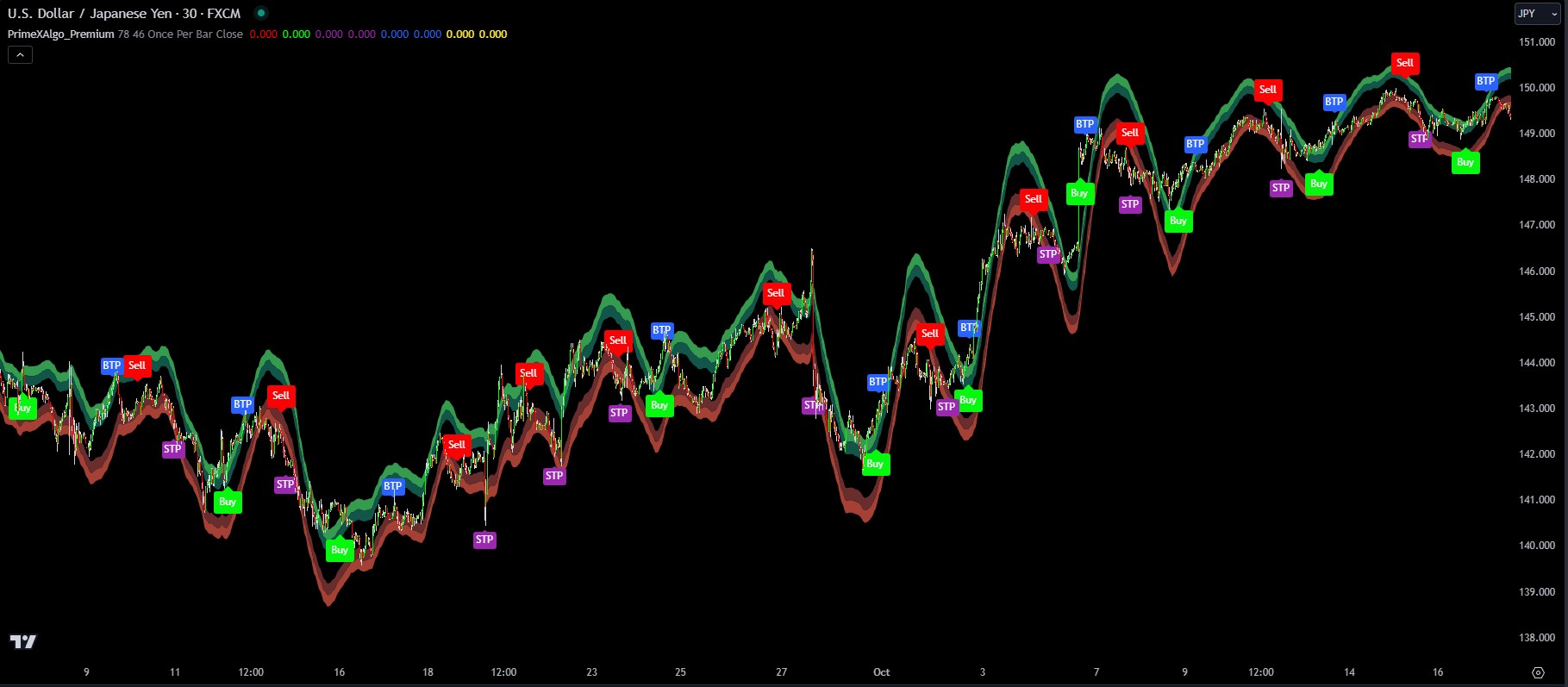1568x687 pixels.
Task: Click the Sell signal near 149.900
Action: point(1268,90)
